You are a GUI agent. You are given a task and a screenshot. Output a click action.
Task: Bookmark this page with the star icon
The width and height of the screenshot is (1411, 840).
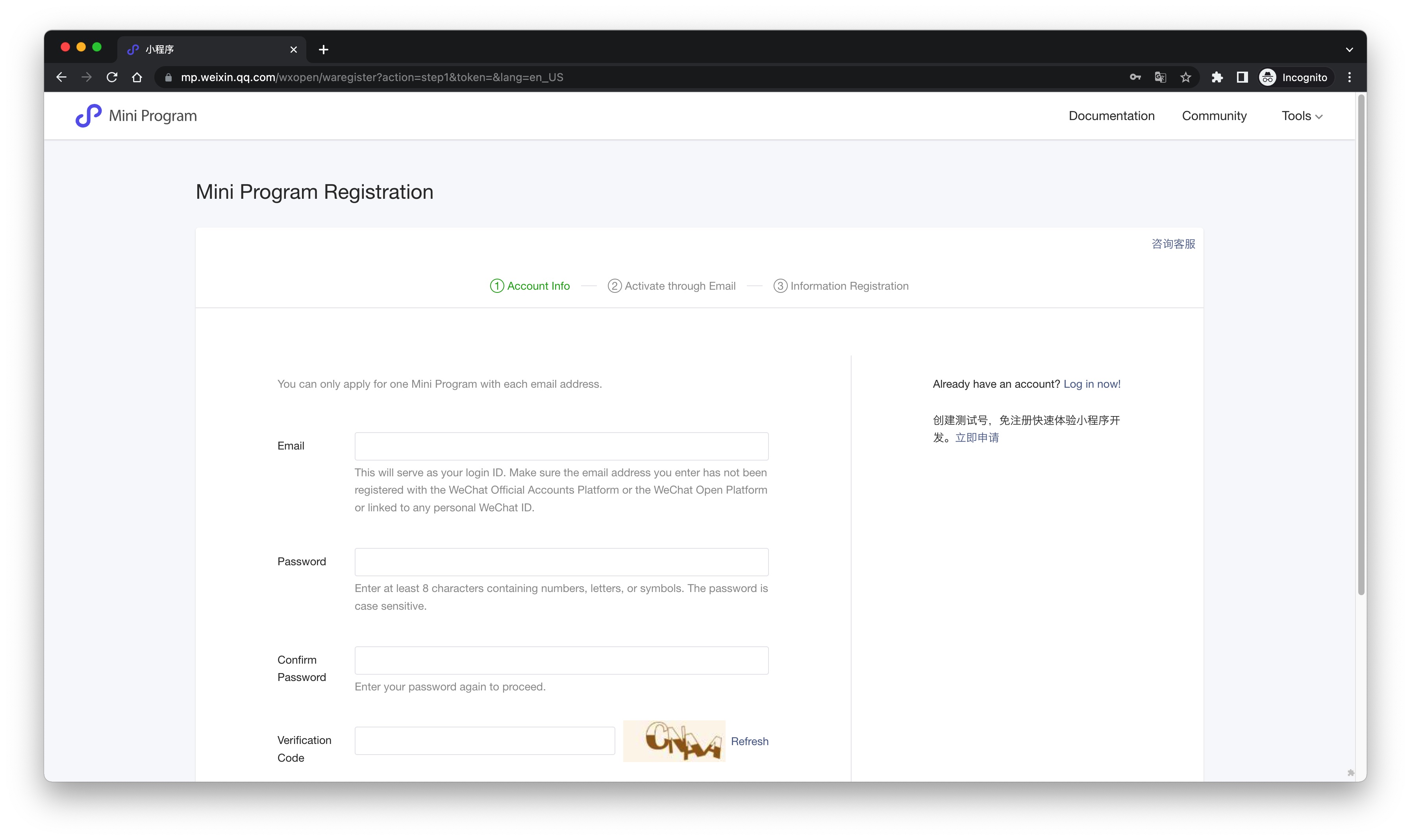pos(1186,78)
